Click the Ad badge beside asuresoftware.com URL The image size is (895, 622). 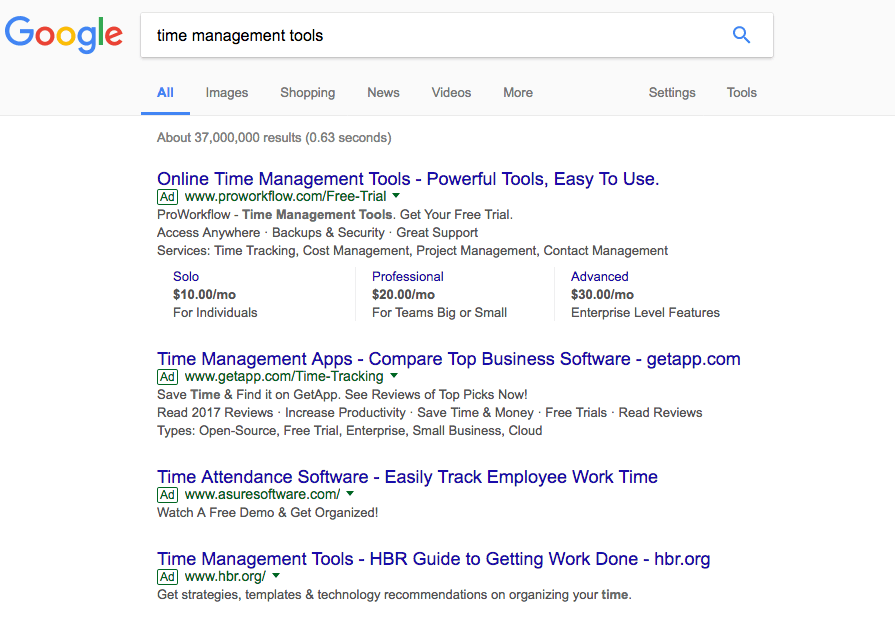coord(167,495)
